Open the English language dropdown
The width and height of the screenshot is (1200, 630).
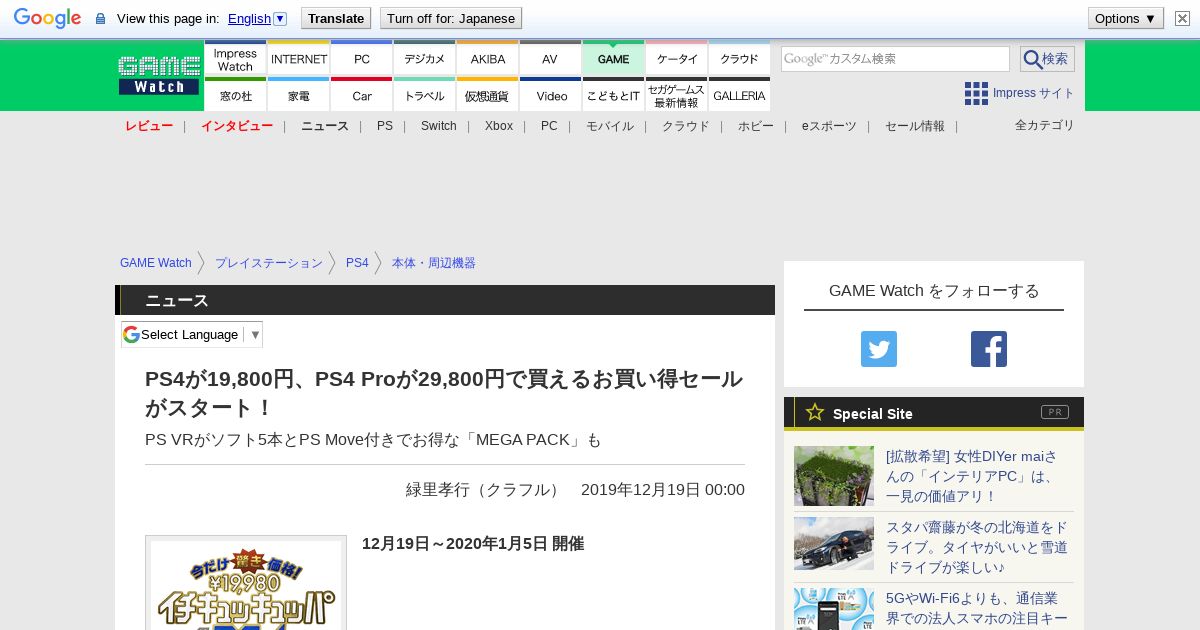click(x=257, y=18)
